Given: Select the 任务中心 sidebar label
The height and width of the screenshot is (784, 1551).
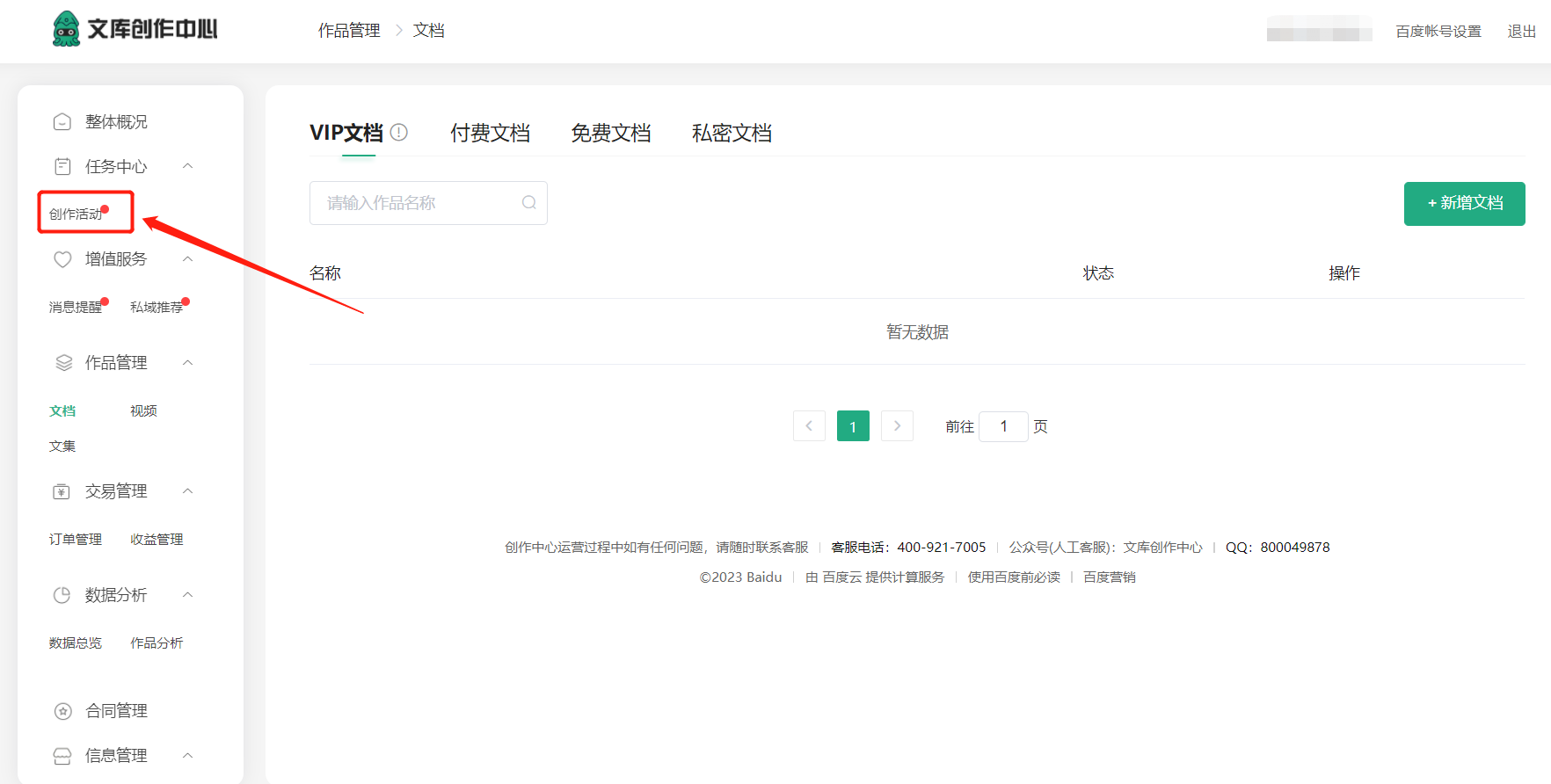Looking at the screenshot, I should [116, 166].
